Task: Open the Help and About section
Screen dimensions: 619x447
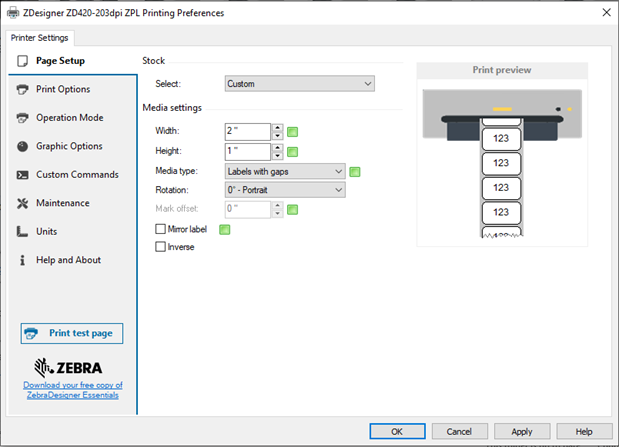Action: coord(73,260)
